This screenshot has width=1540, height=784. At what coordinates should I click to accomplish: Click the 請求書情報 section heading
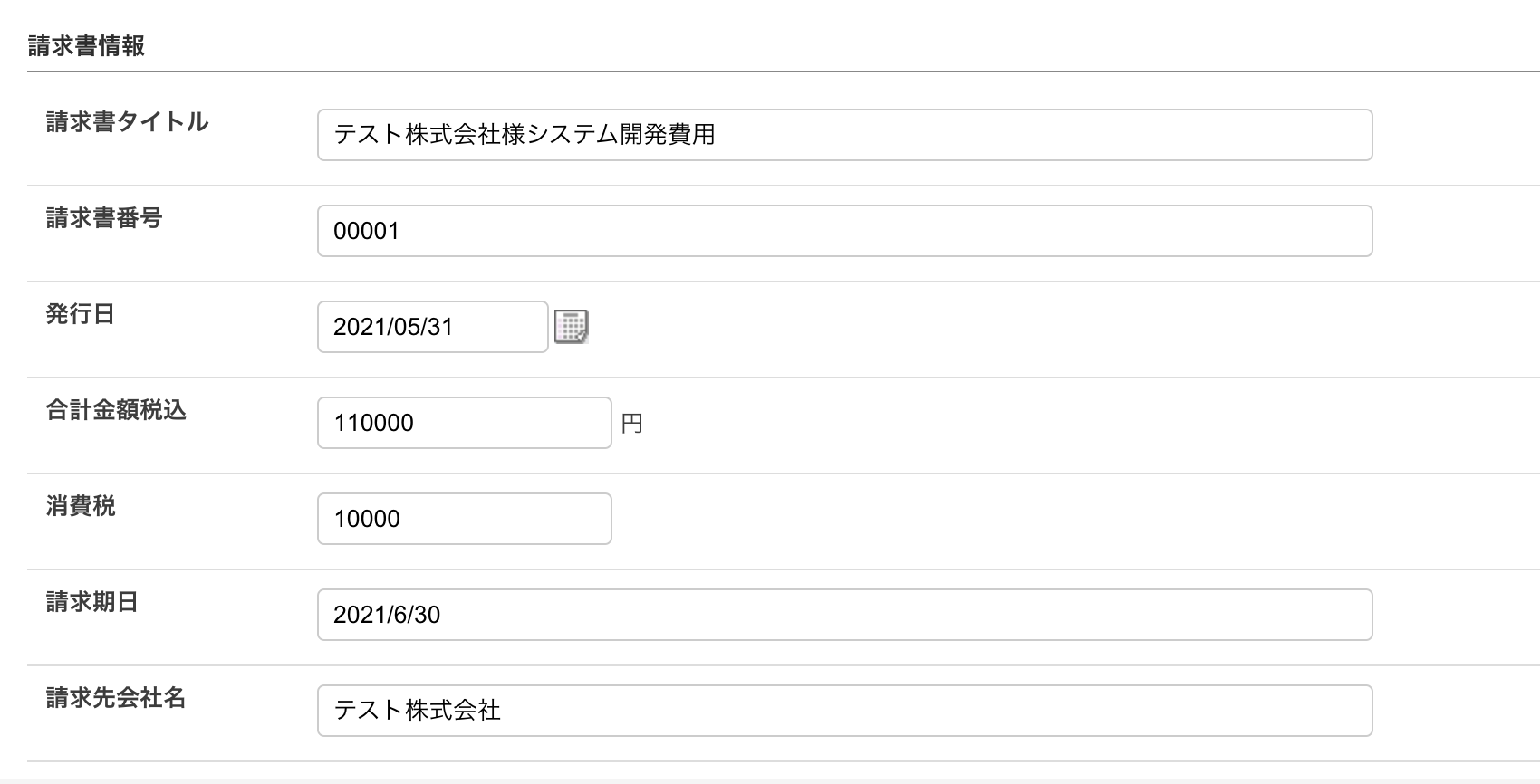pyautogui.click(x=86, y=46)
